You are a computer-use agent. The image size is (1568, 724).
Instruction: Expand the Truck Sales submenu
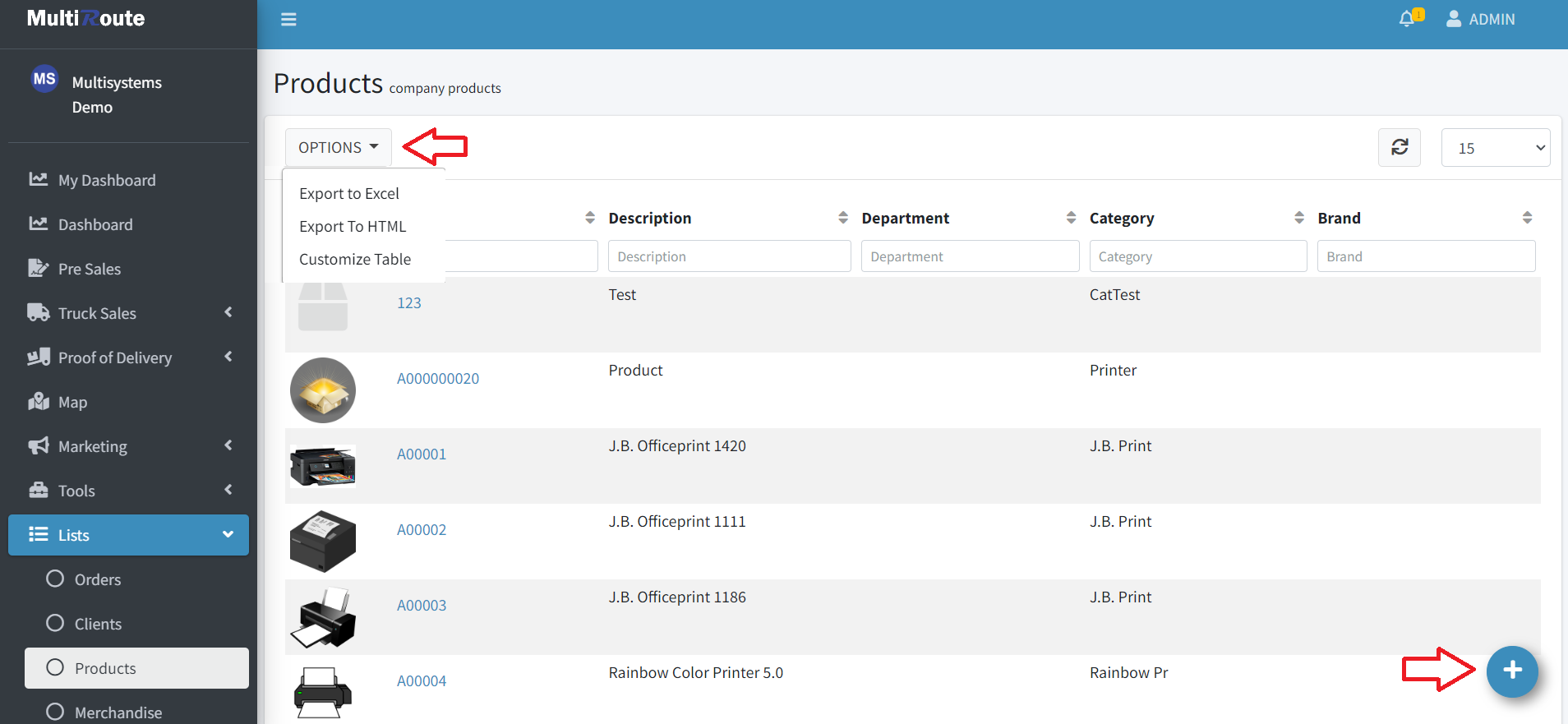coord(228,312)
